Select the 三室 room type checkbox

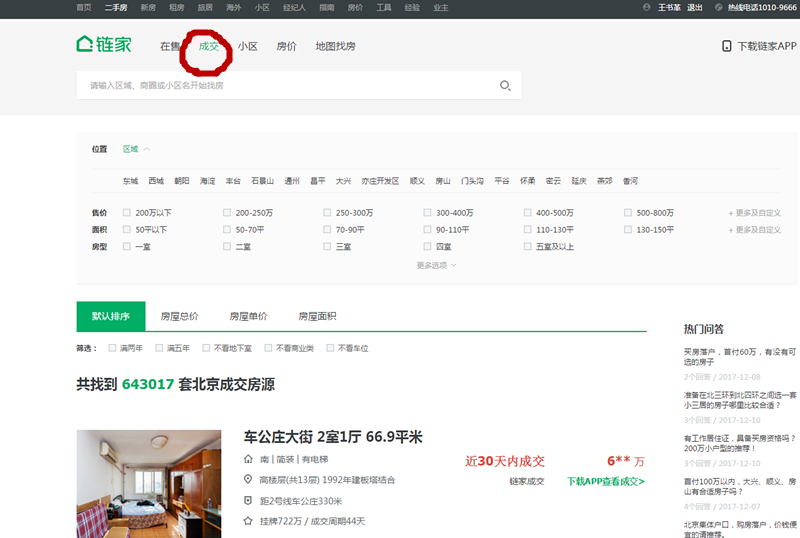pyautogui.click(x=327, y=247)
